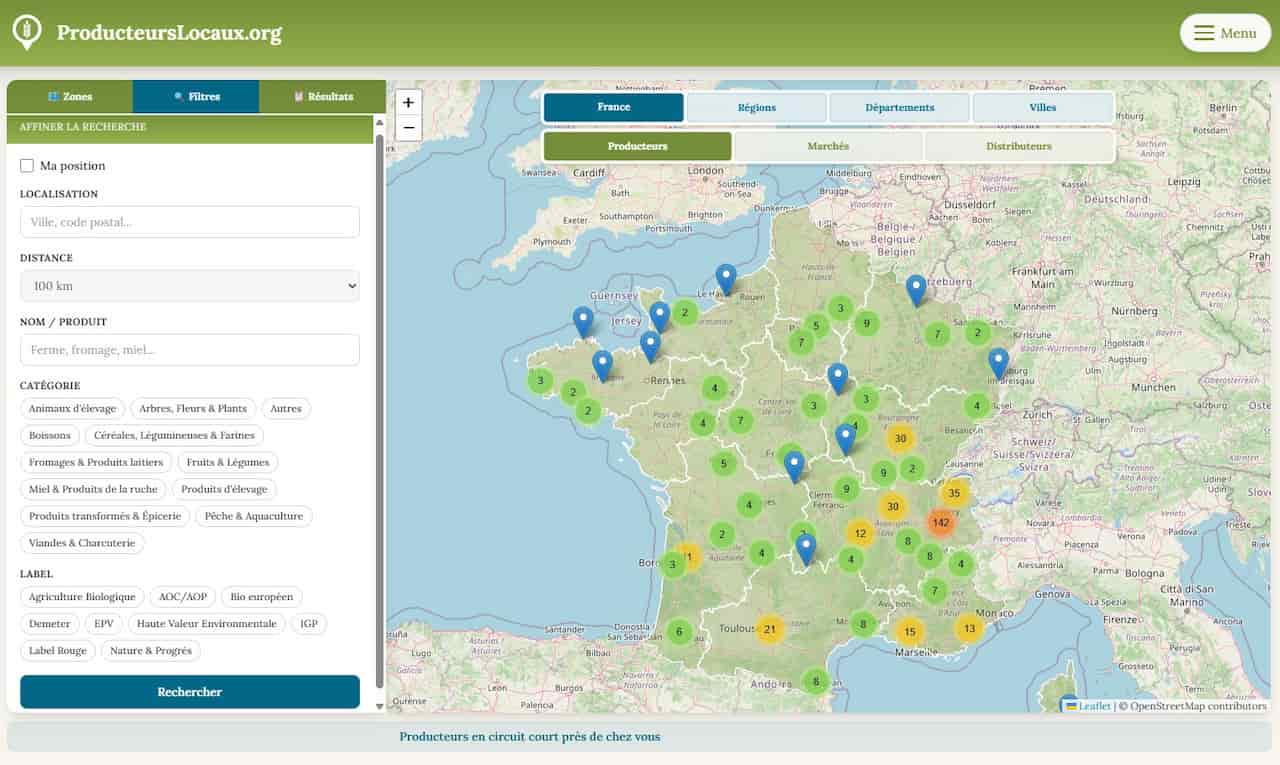
Task: Open the OpenStreetMap contributors link
Action: pos(1198,706)
